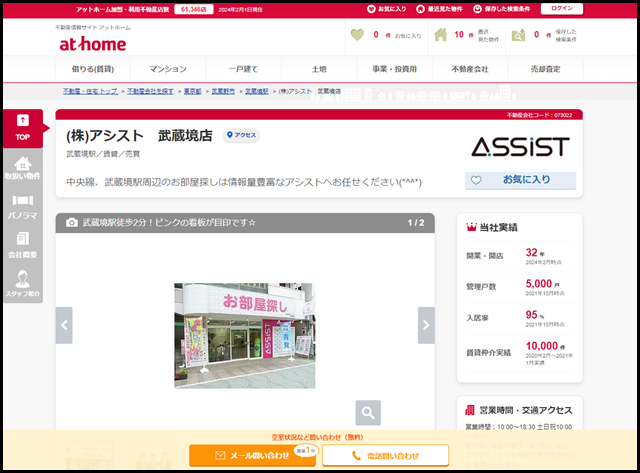
Task: Click the 61,346店 store count badge
Action: [x=193, y=9]
